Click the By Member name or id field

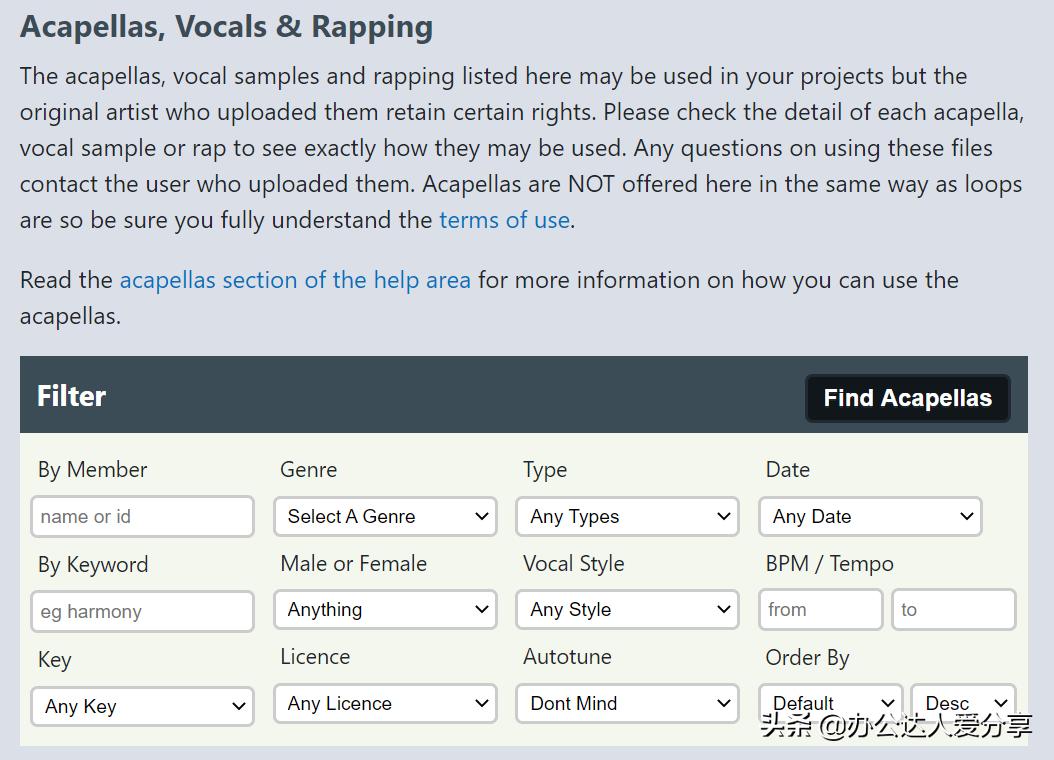tap(142, 517)
